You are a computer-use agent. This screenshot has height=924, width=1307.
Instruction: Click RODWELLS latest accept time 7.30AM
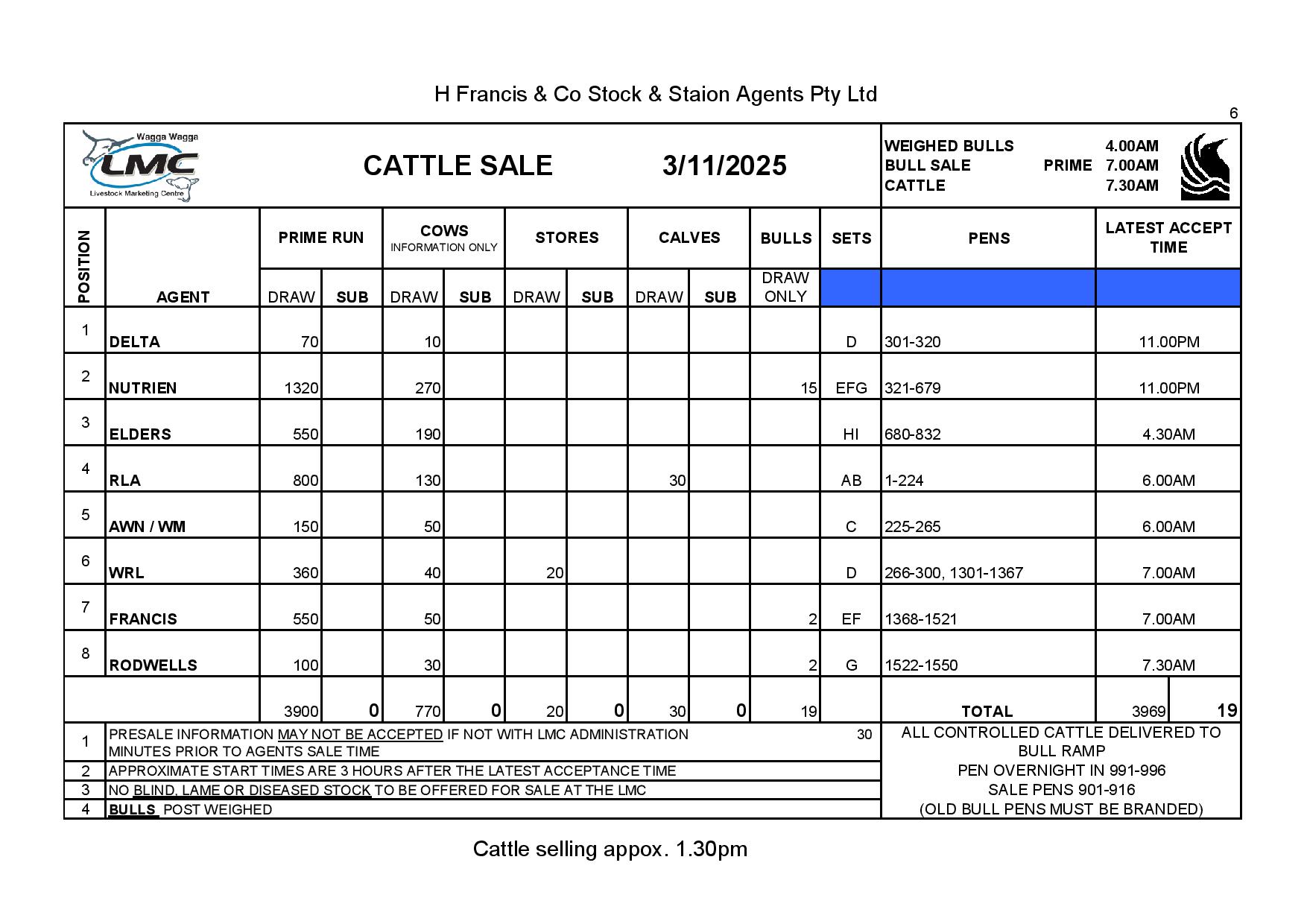click(1168, 665)
